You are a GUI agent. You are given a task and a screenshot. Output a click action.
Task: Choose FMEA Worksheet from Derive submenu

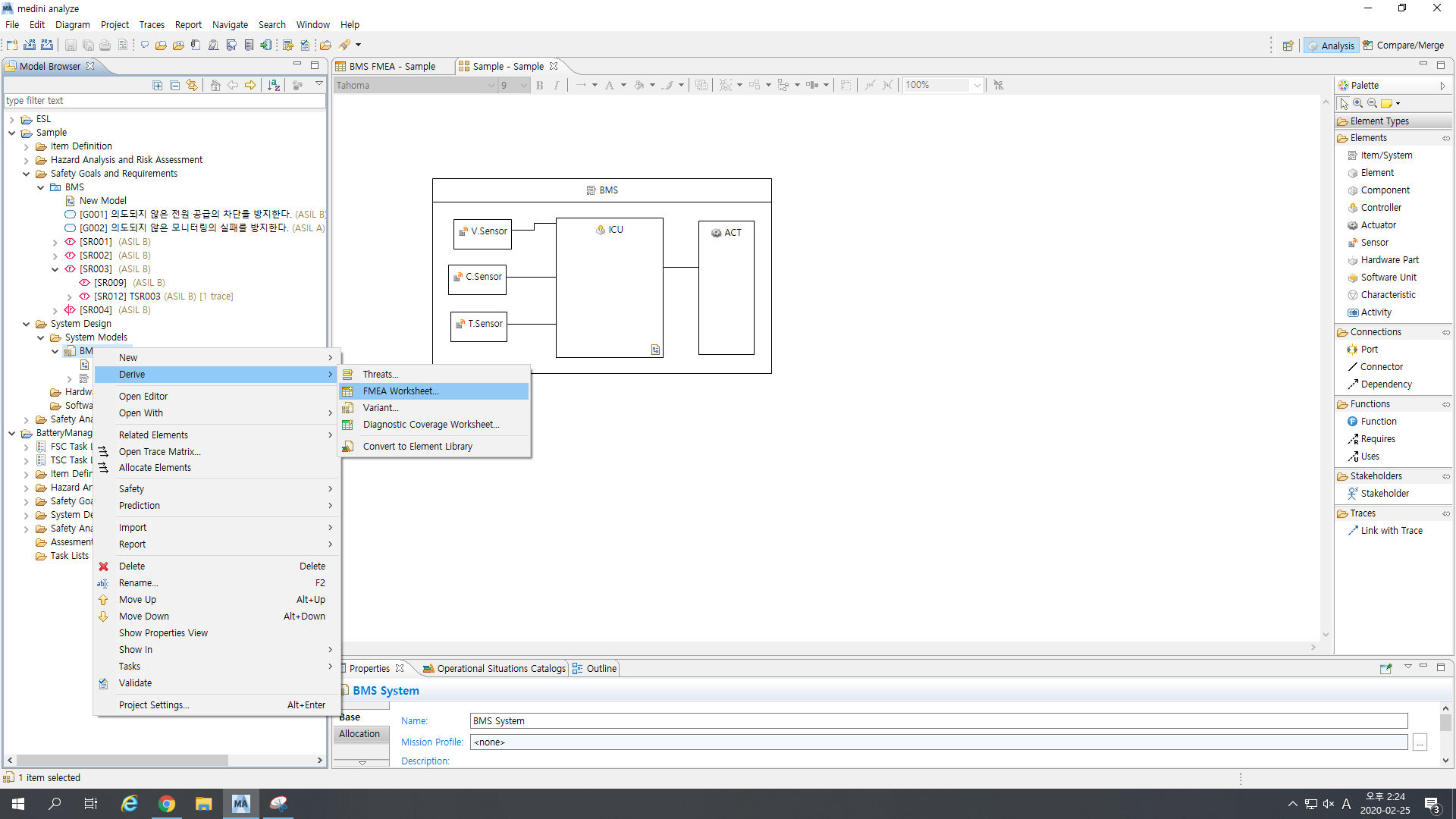point(400,391)
